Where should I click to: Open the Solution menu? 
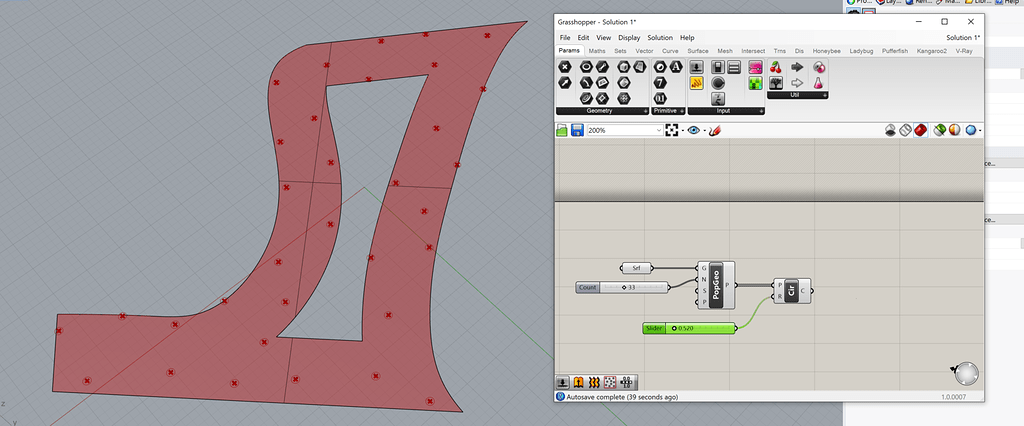click(x=659, y=37)
